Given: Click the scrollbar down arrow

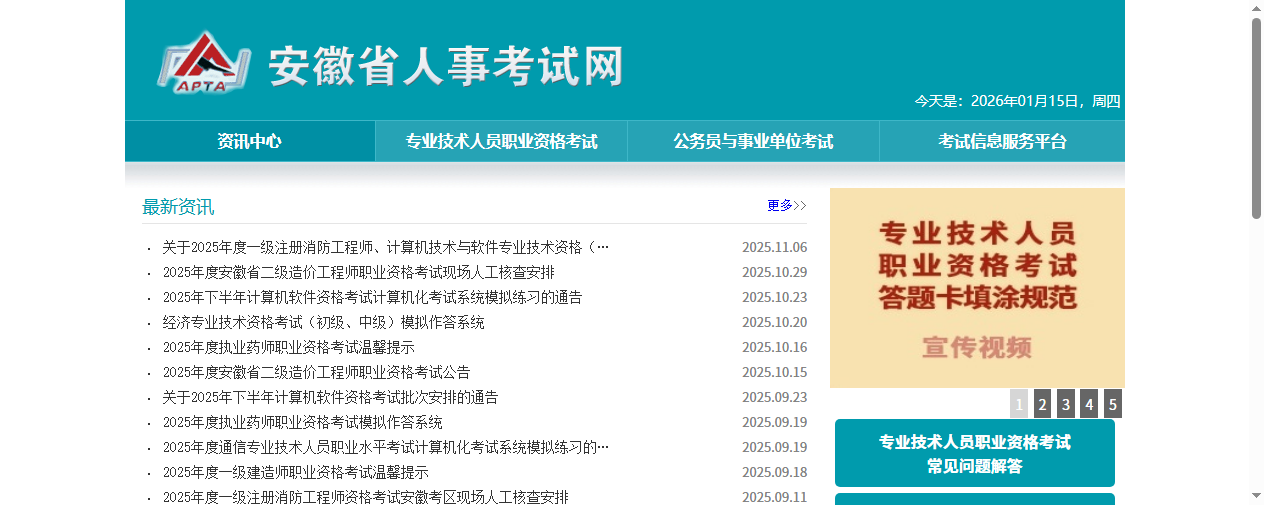Looking at the screenshot, I should click(1256, 496).
